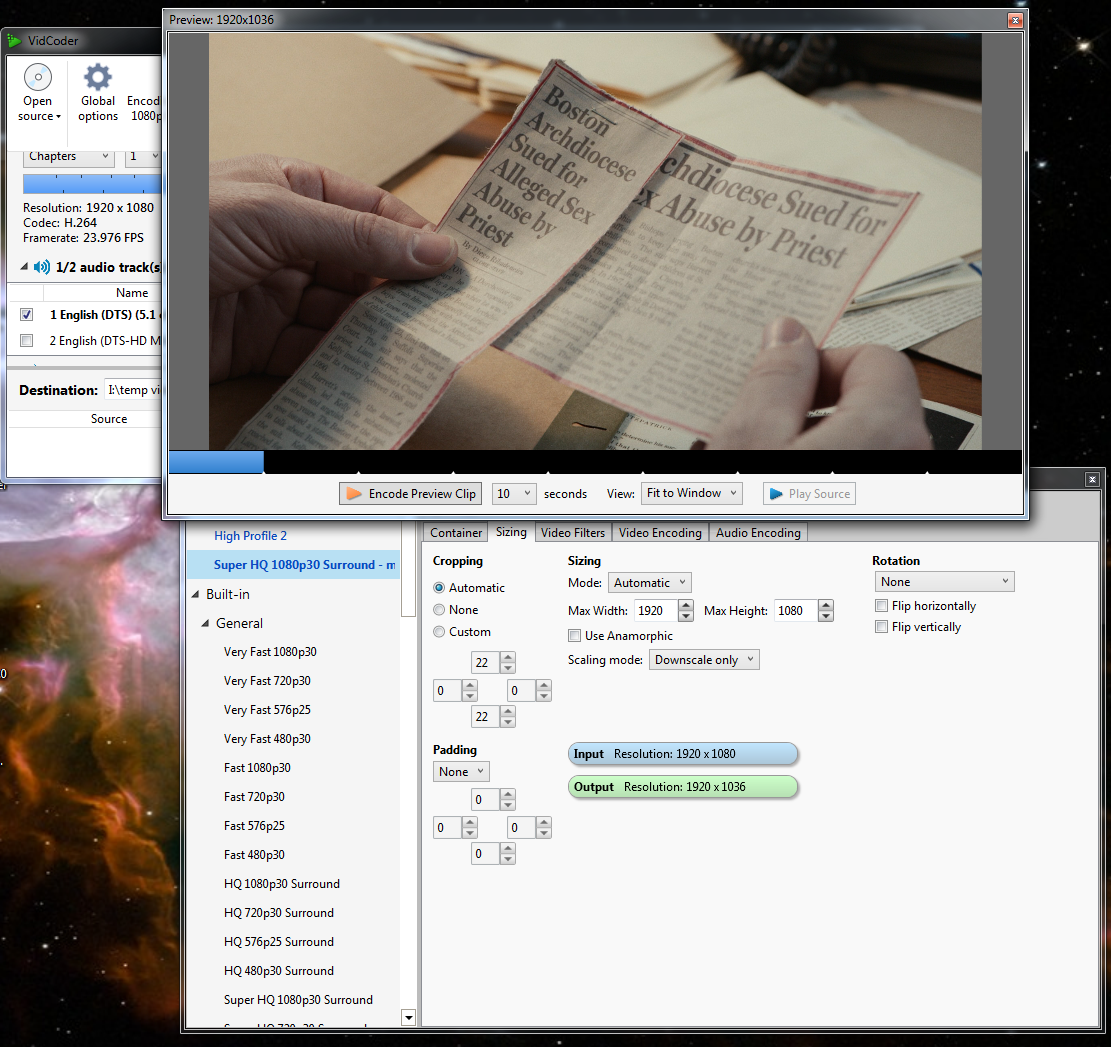1111x1047 pixels.
Task: Select the Very Fast 1080p30 preset
Action: point(270,652)
